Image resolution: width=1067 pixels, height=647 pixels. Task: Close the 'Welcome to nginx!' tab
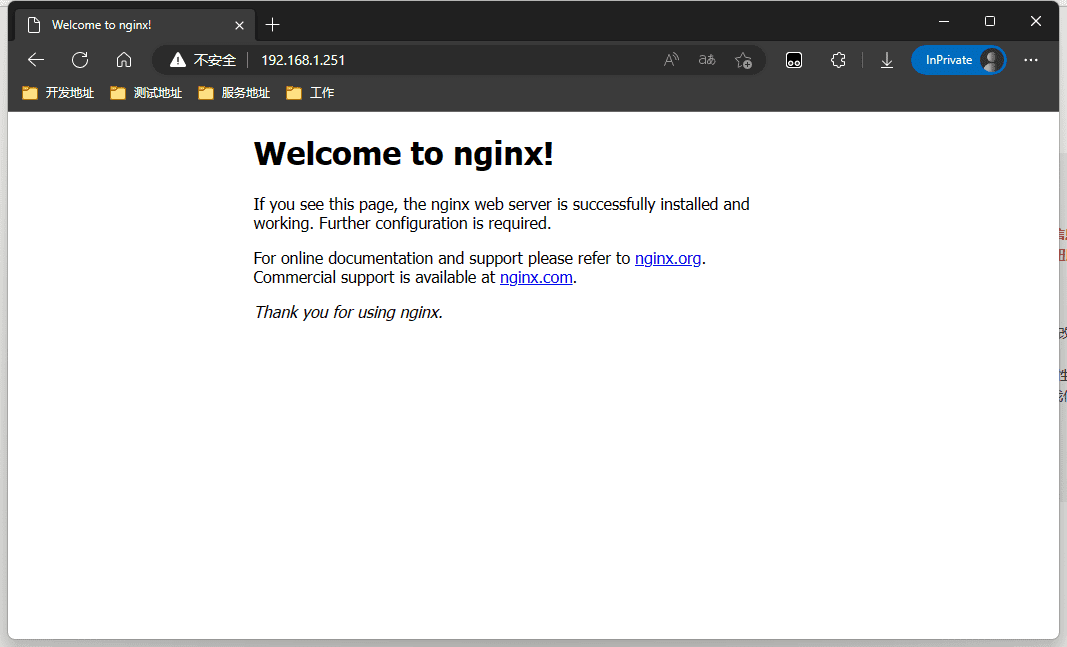pos(240,25)
